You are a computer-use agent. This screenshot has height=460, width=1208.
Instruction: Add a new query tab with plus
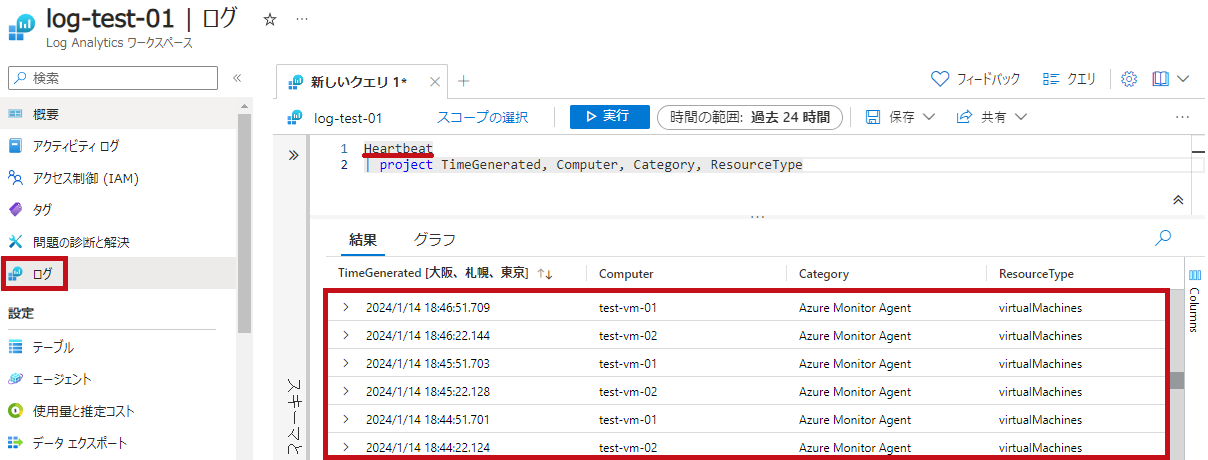click(x=463, y=81)
